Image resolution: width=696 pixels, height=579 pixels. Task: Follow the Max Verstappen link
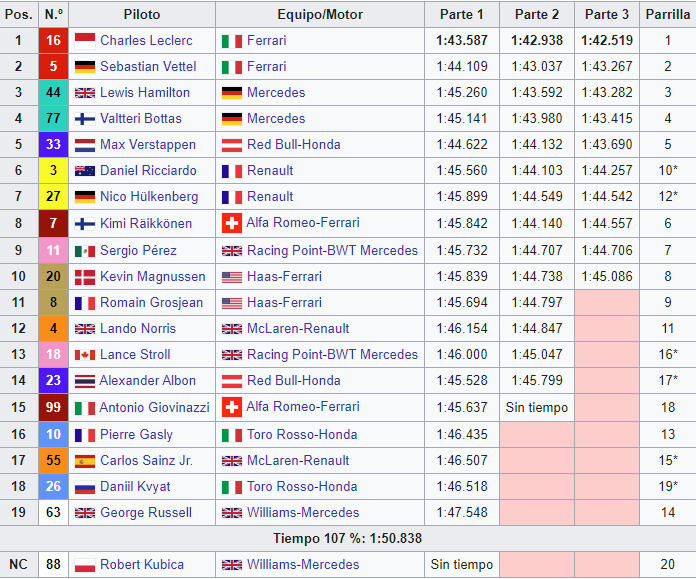coord(148,144)
